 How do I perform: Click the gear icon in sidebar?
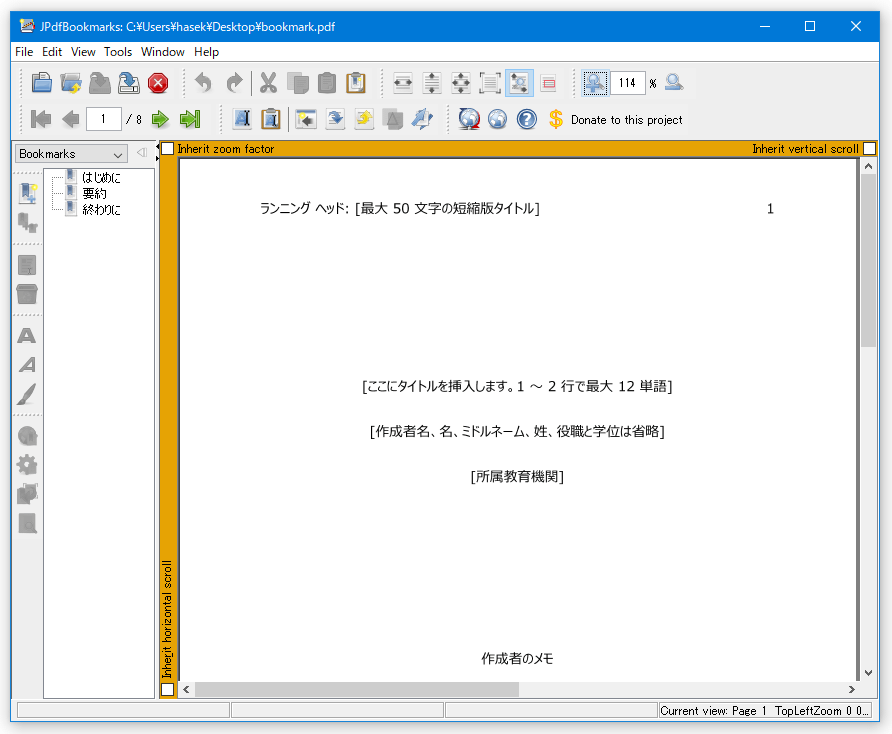click(27, 465)
